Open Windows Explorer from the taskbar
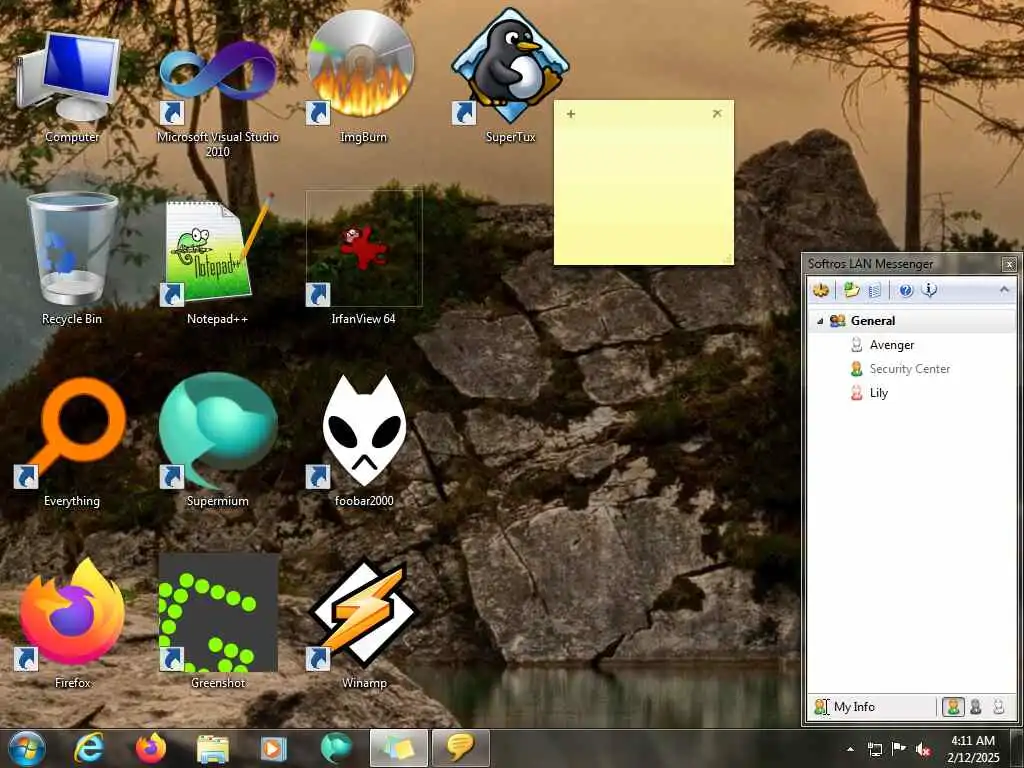 click(213, 749)
